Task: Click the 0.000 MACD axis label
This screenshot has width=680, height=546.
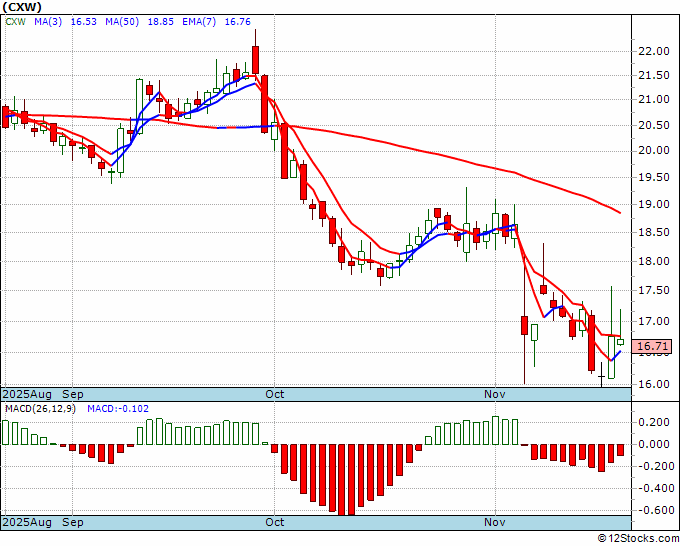Action: pos(654,444)
